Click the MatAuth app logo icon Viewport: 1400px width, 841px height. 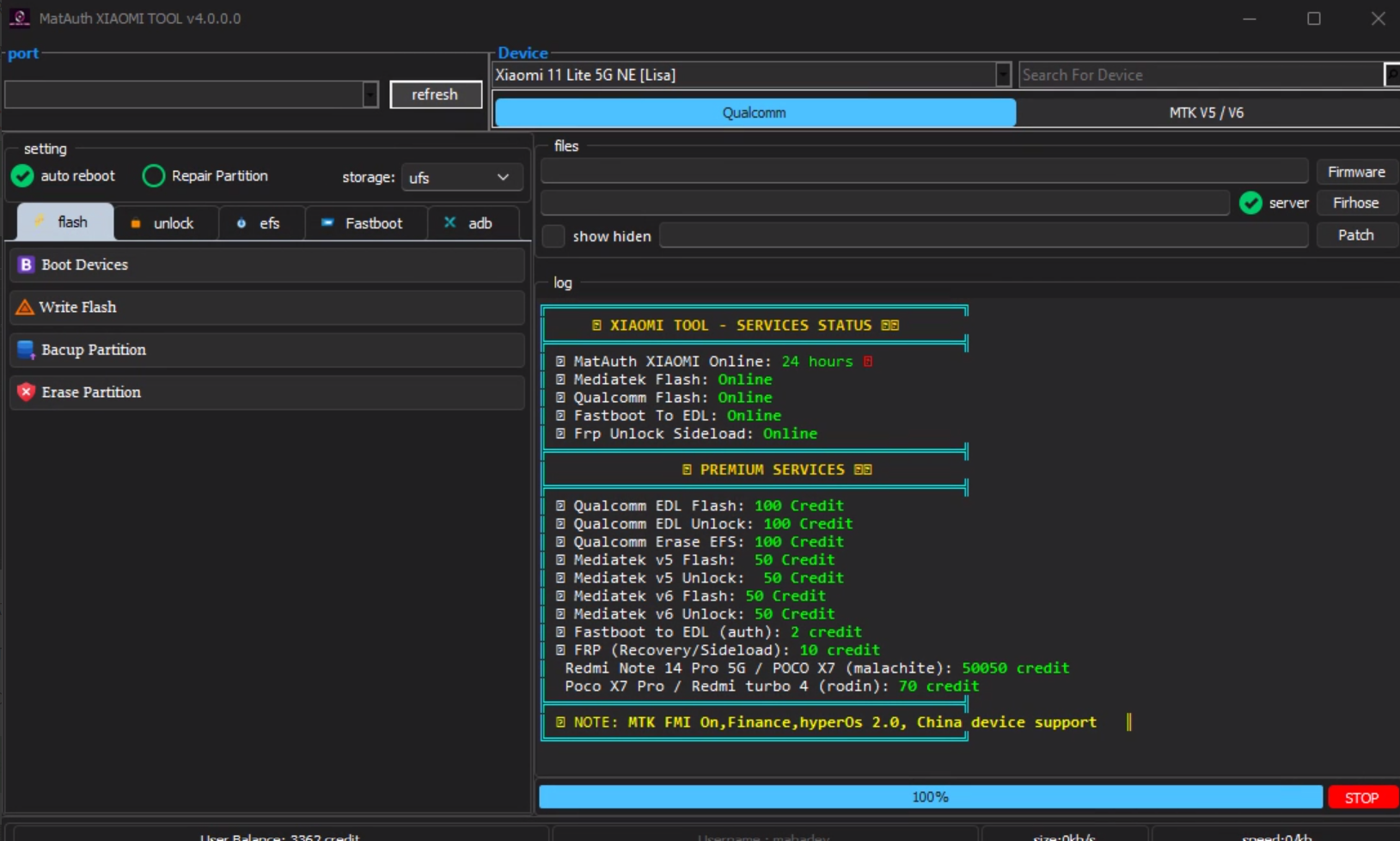19,17
